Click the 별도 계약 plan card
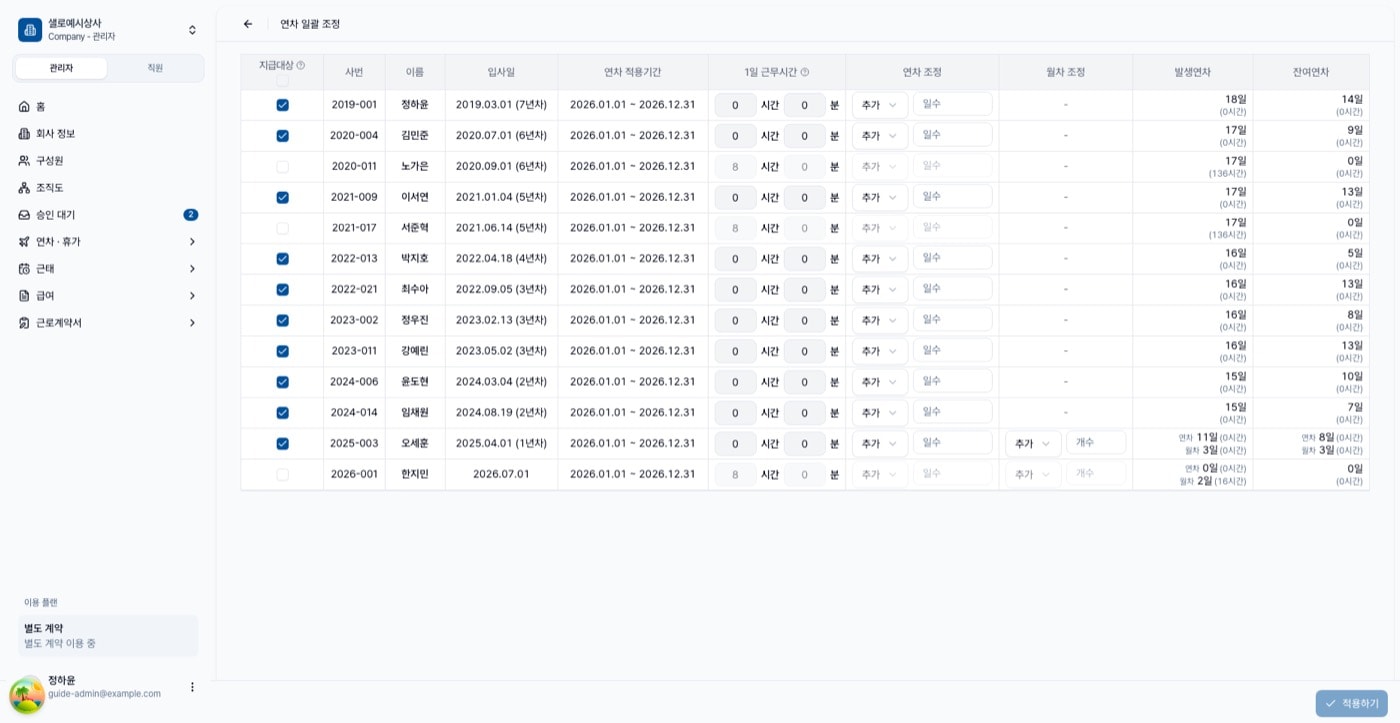 coord(108,636)
